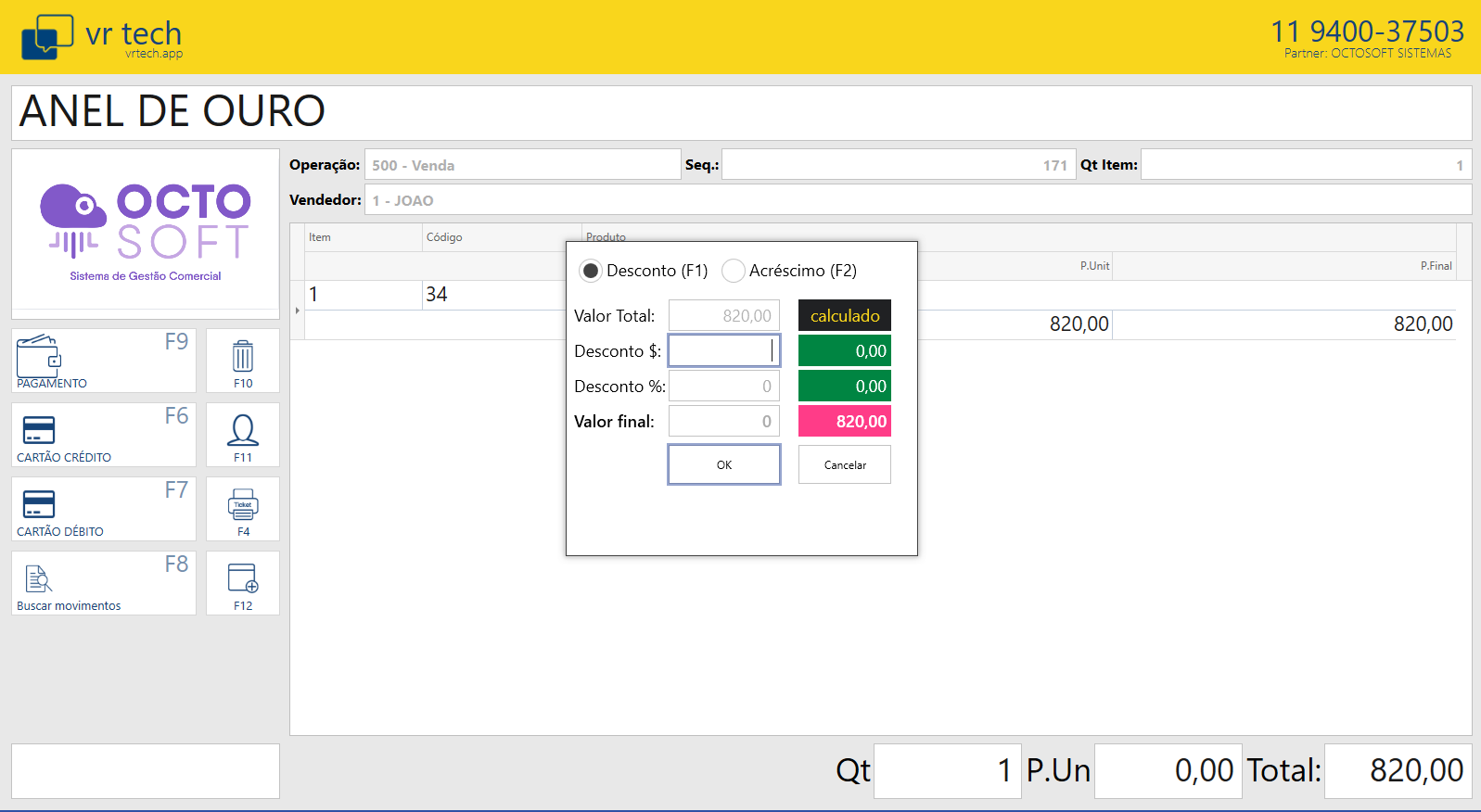
Task: Focus the Desconto $ input field
Action: point(723,351)
